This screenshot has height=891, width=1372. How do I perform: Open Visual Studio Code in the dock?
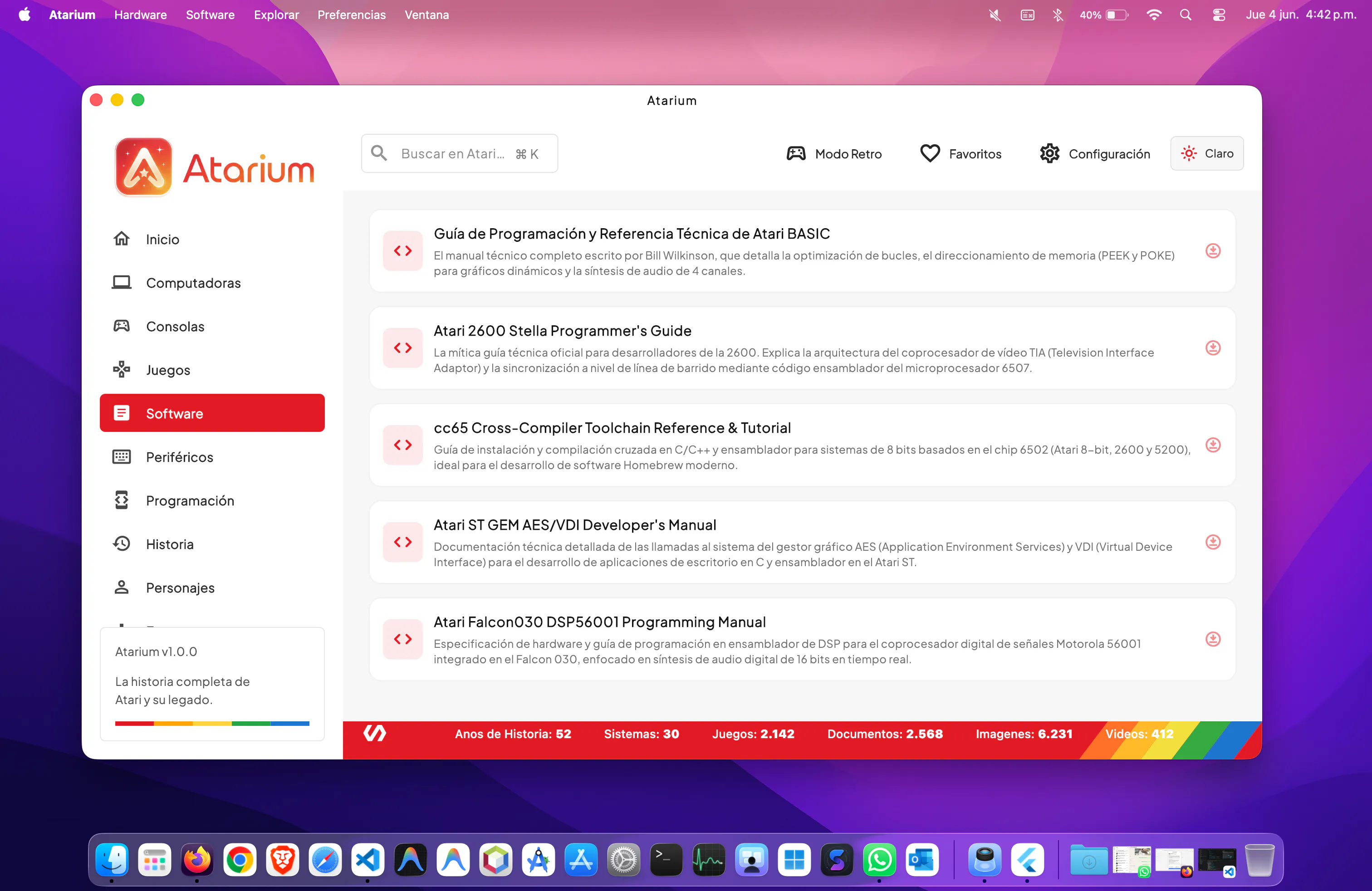pyautogui.click(x=368, y=860)
